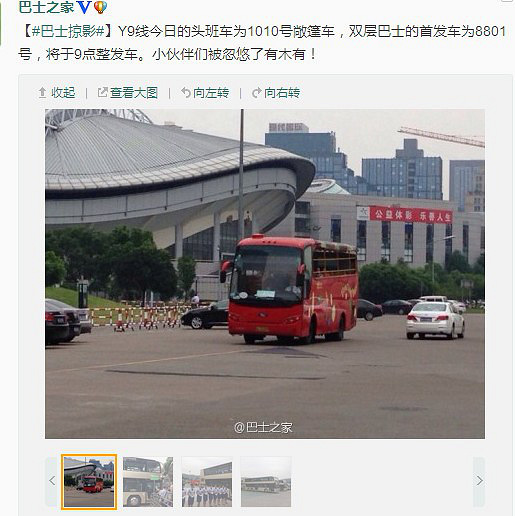Click the 收起 collapse arrow icon

42,93
